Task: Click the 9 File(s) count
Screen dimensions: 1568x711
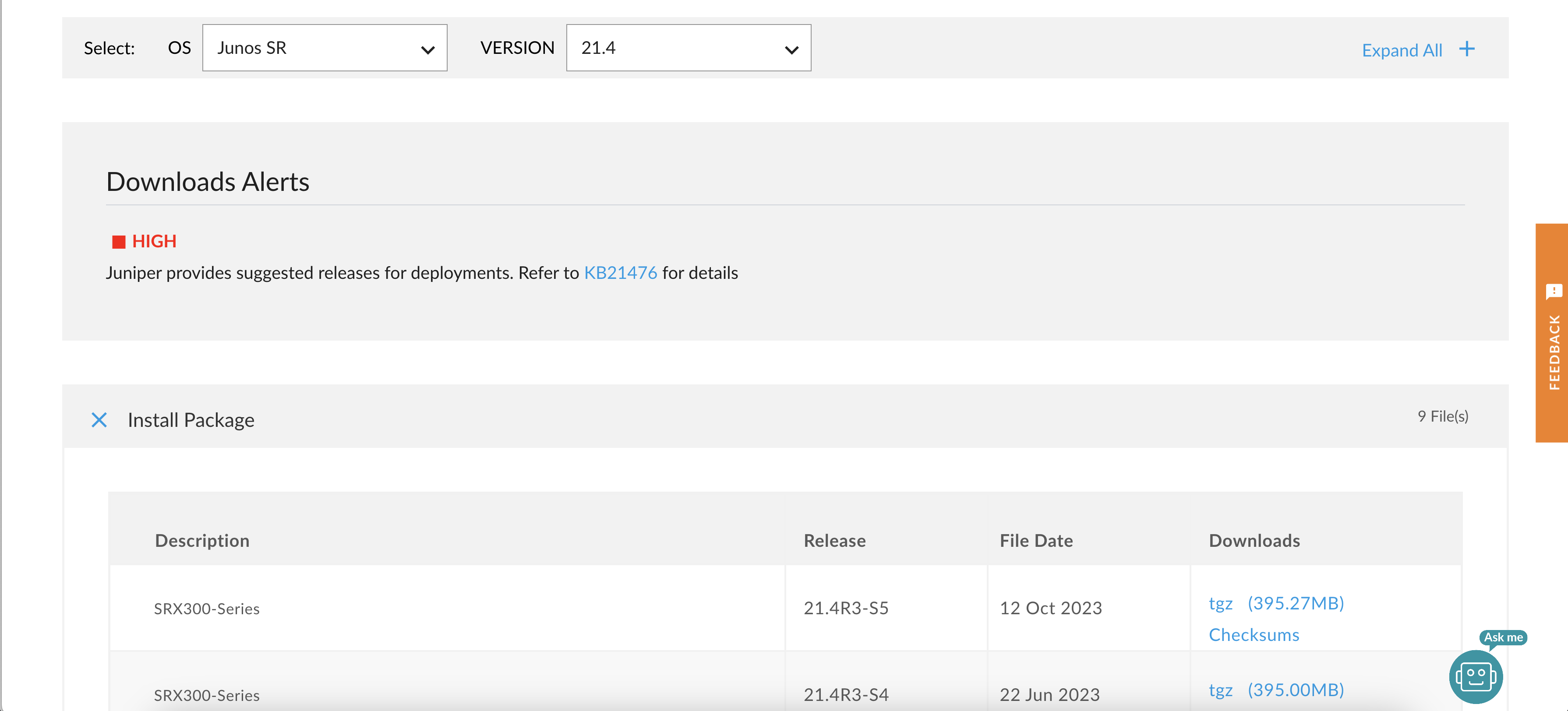Action: pyautogui.click(x=1443, y=416)
